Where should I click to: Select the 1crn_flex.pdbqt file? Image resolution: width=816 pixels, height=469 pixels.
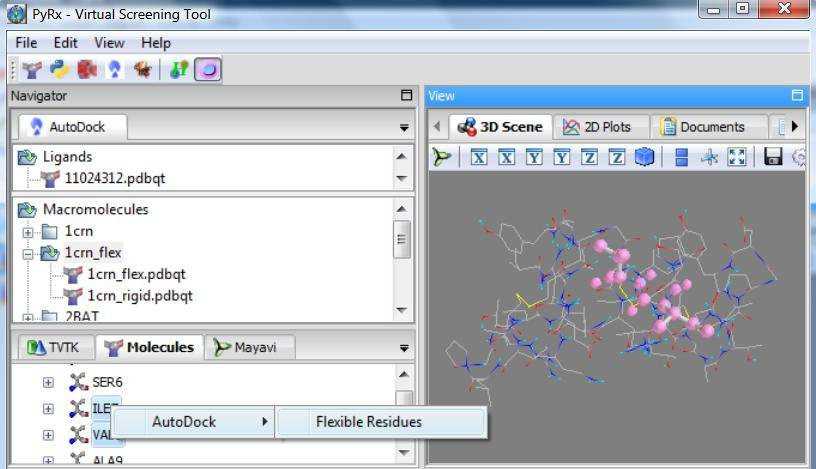[x=136, y=274]
